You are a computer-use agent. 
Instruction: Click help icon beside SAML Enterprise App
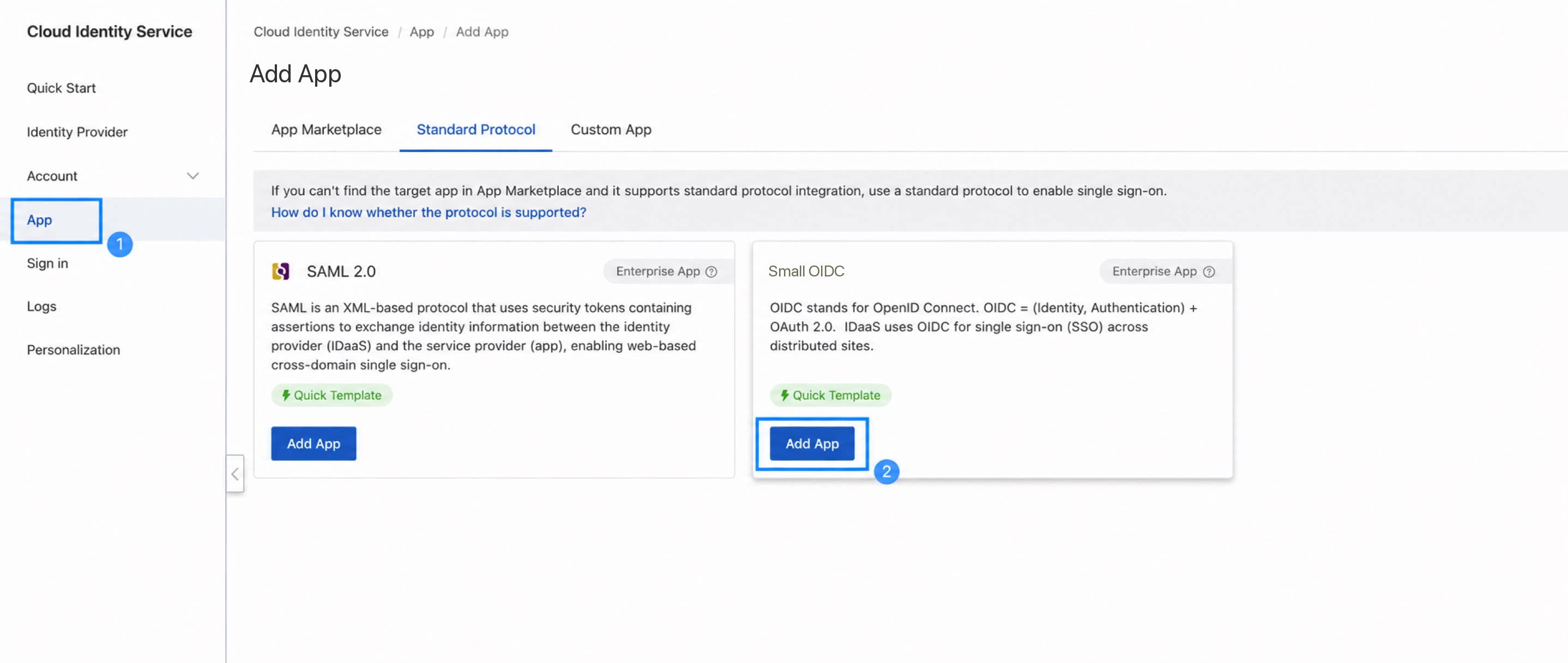pos(711,272)
